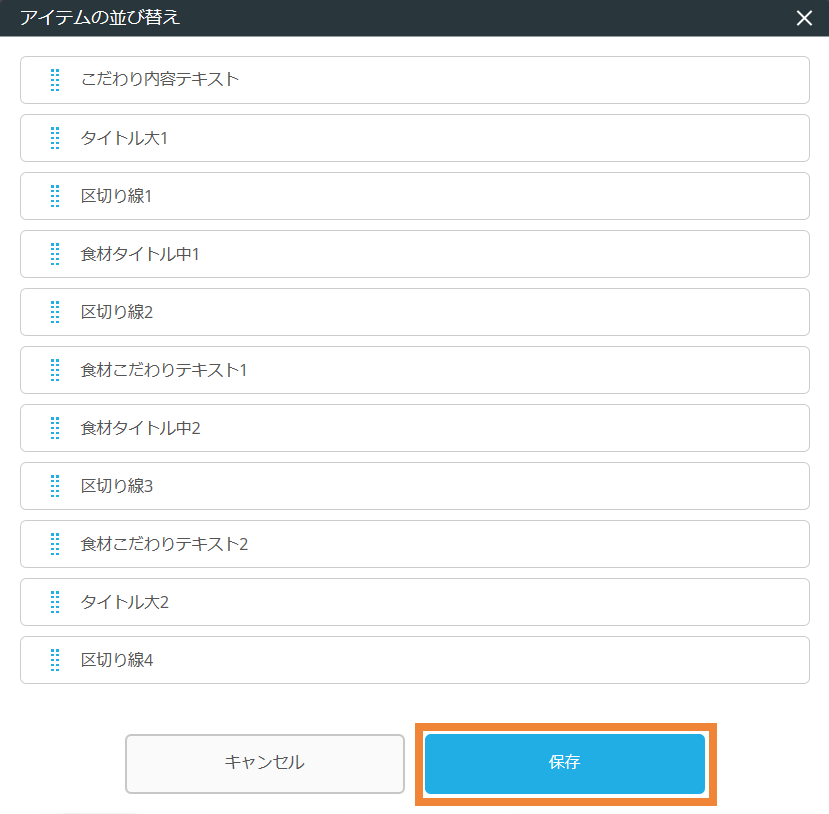Click the drag handle of 食材こだわりテキスト2
829x814 pixels.
tap(54, 544)
